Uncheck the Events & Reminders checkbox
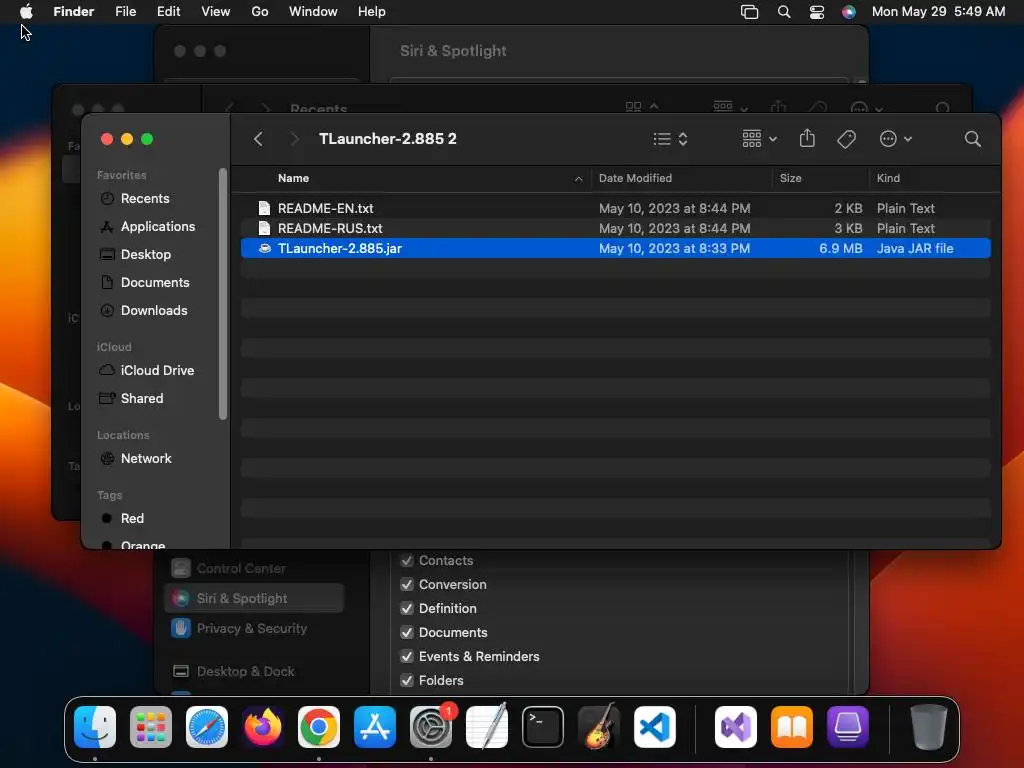Viewport: 1024px width, 768px height. pyautogui.click(x=407, y=656)
